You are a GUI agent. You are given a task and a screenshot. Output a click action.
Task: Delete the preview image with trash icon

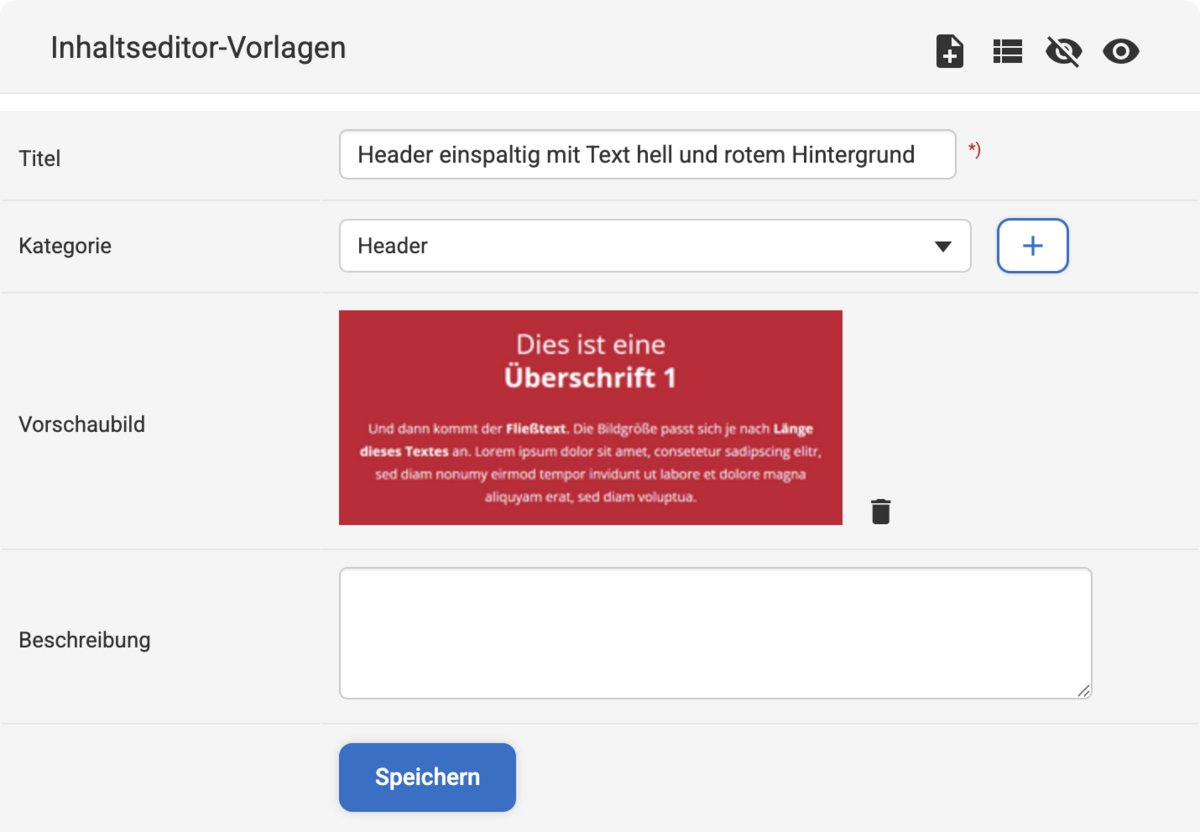coord(880,511)
